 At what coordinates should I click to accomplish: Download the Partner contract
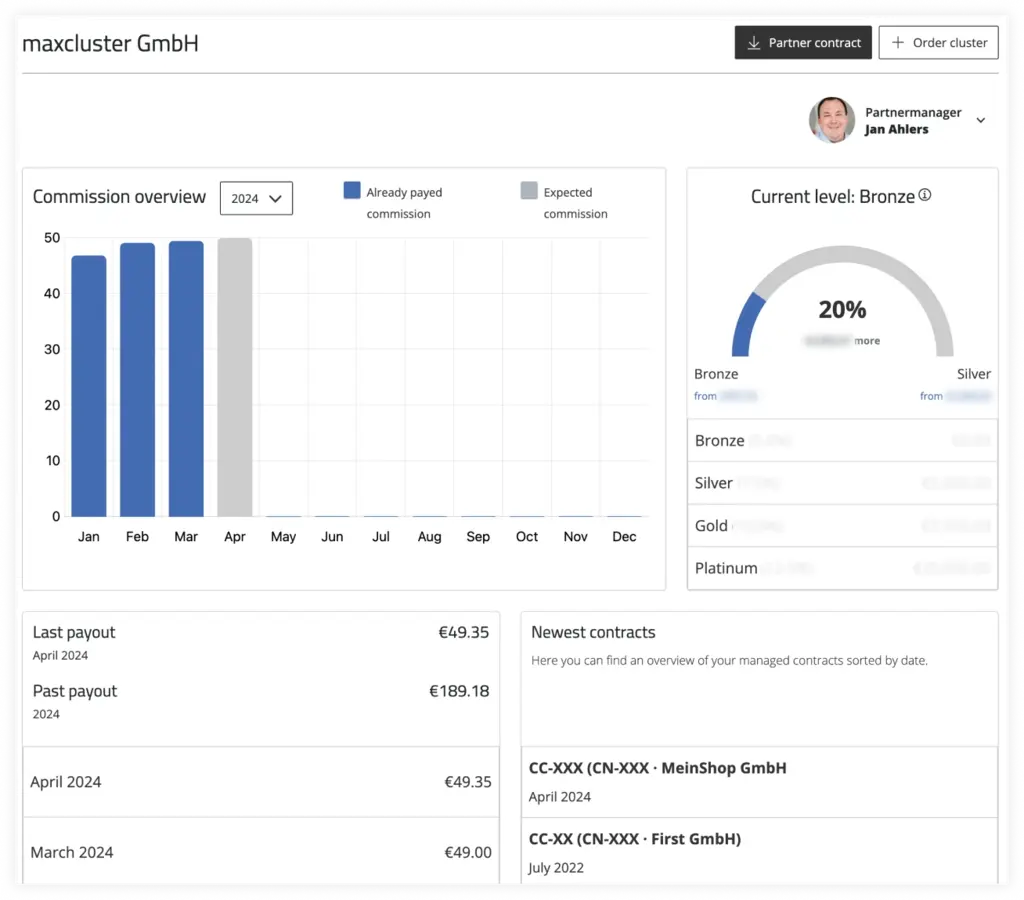(x=803, y=43)
